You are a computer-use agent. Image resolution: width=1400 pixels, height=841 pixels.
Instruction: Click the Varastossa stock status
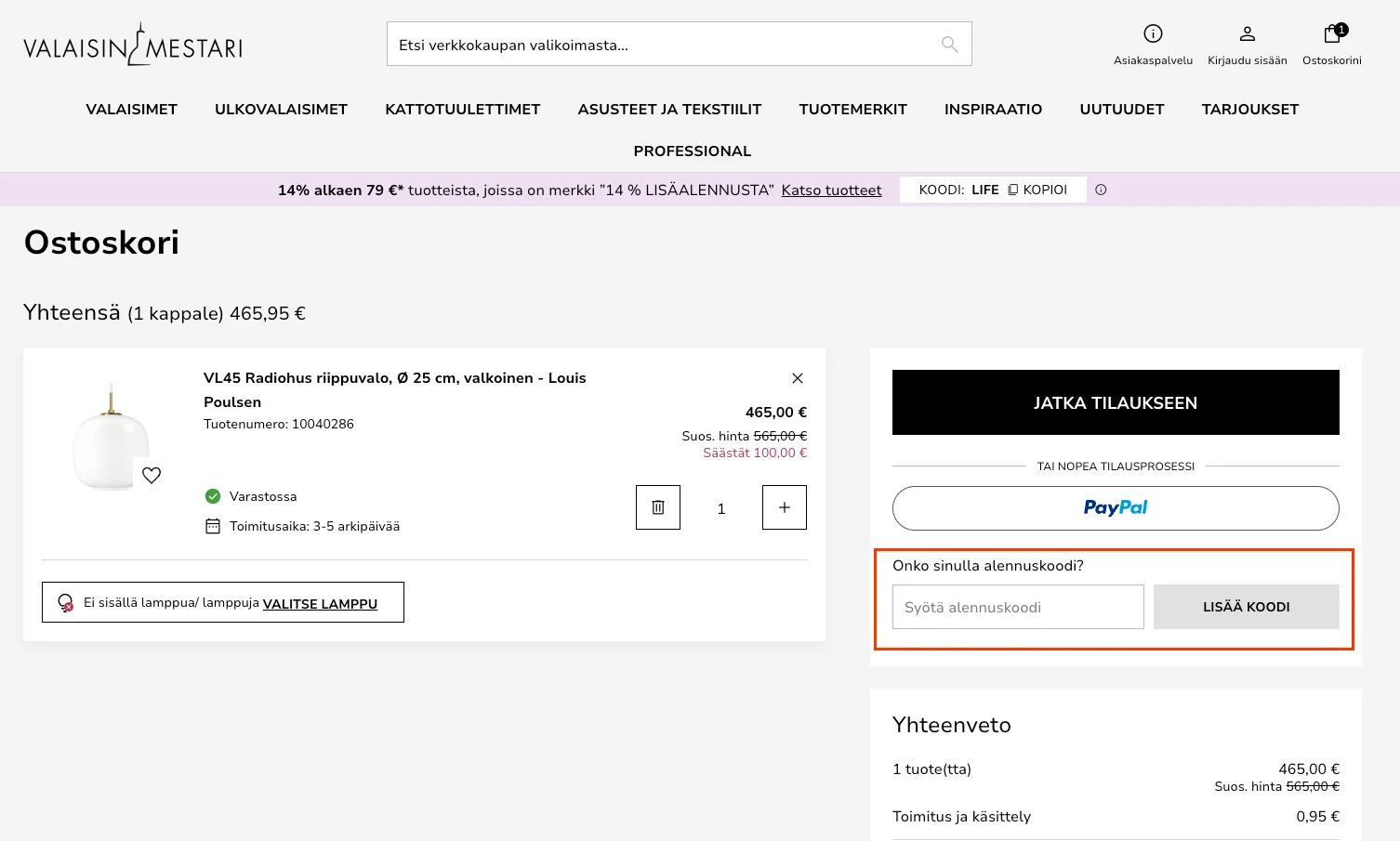[263, 496]
